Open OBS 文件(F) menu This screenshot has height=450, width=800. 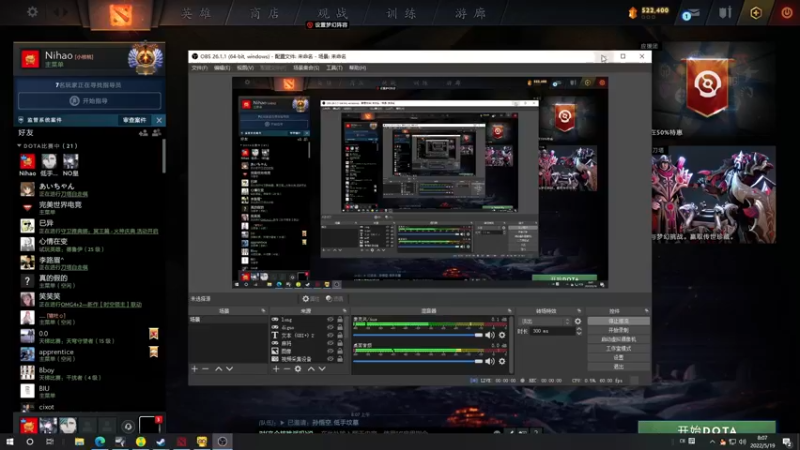click(199, 68)
